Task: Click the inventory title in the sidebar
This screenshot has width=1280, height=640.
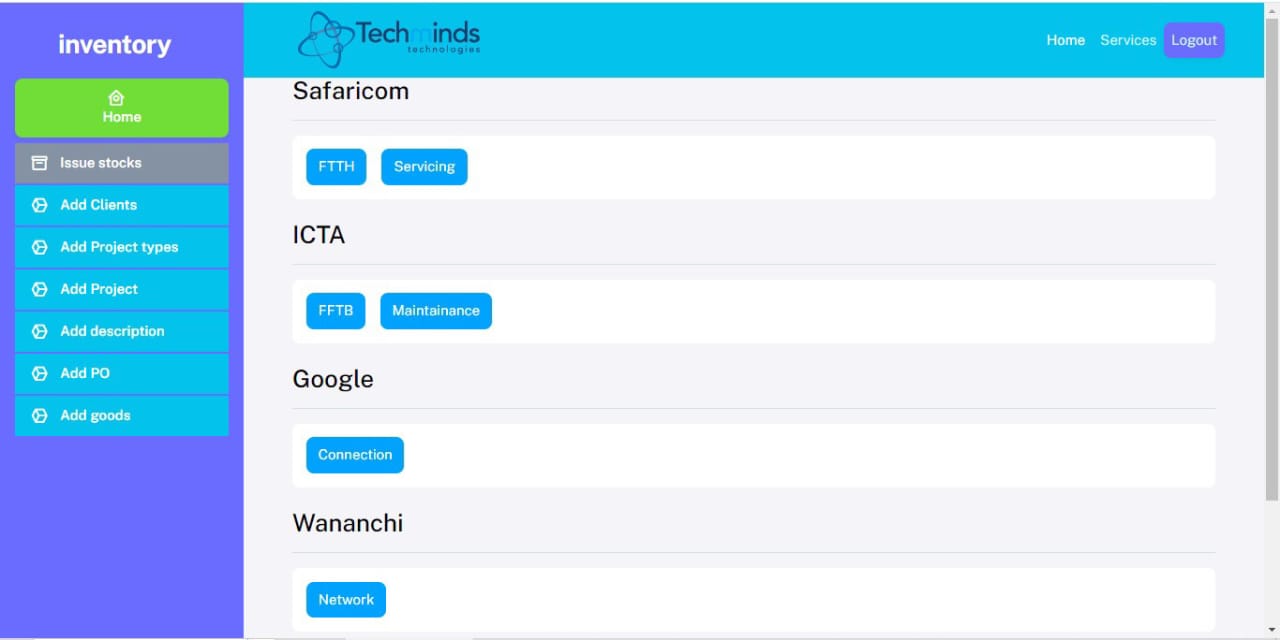Action: click(115, 45)
